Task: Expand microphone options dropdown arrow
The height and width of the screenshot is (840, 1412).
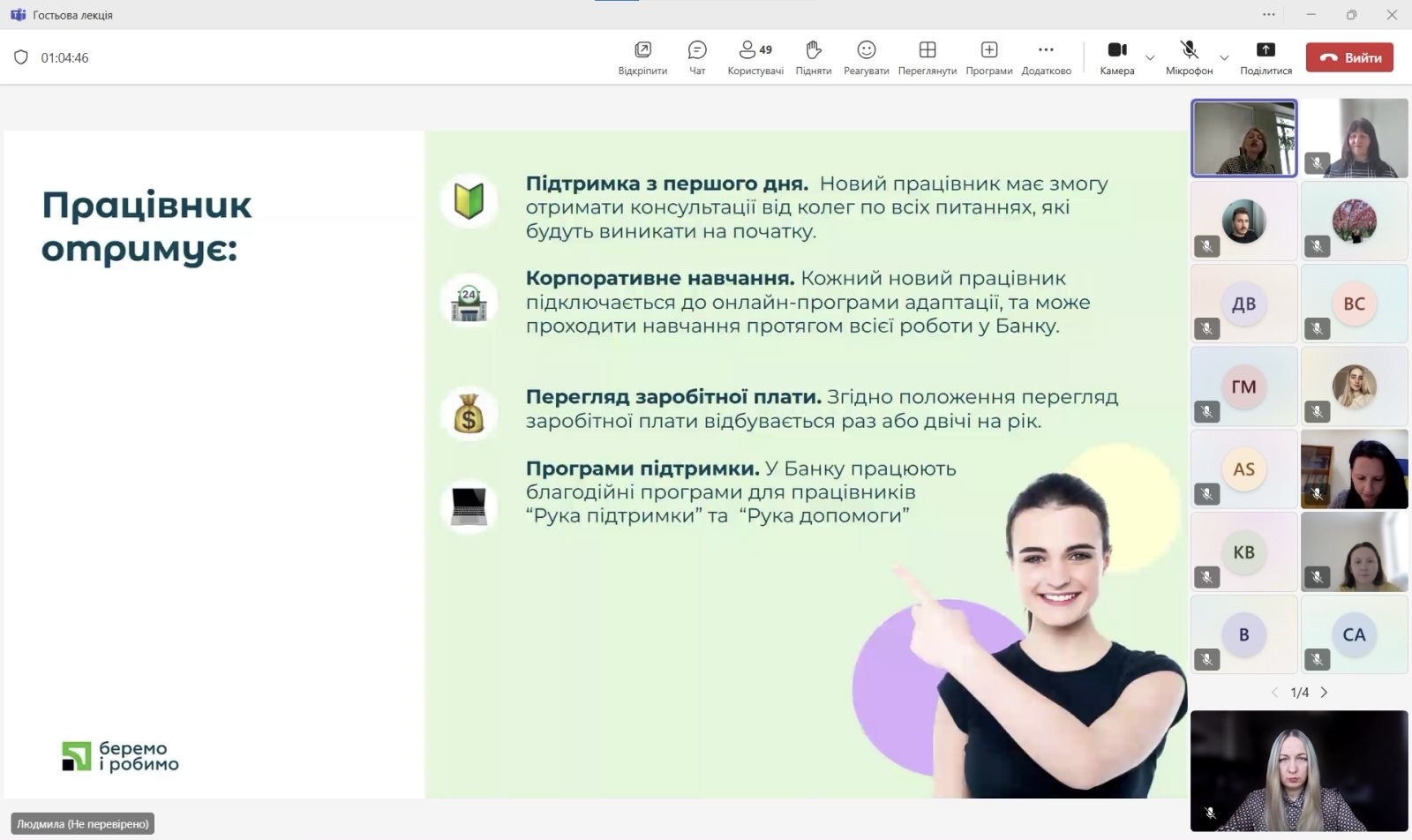Action: (1224, 58)
